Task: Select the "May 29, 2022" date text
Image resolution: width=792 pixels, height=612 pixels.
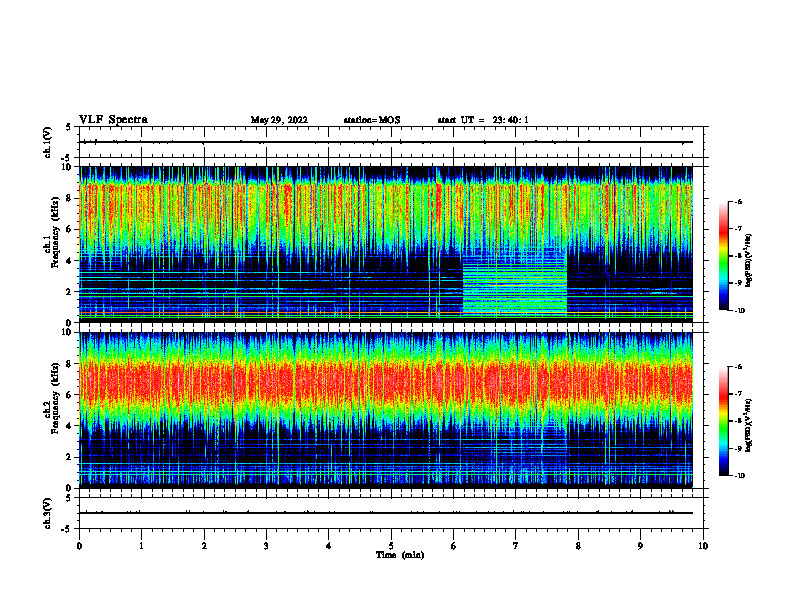Action: (279, 120)
